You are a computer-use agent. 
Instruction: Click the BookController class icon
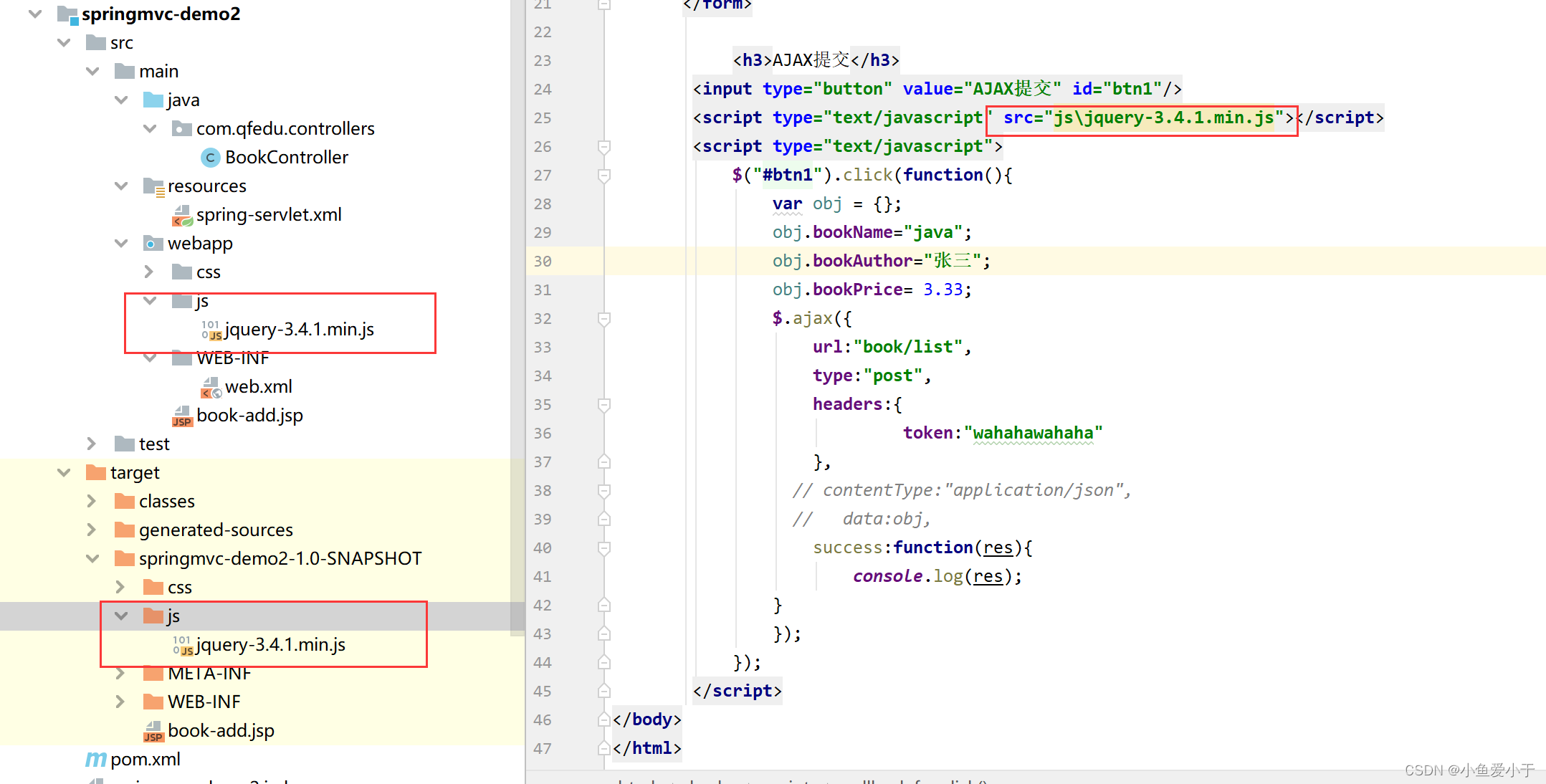(209, 158)
